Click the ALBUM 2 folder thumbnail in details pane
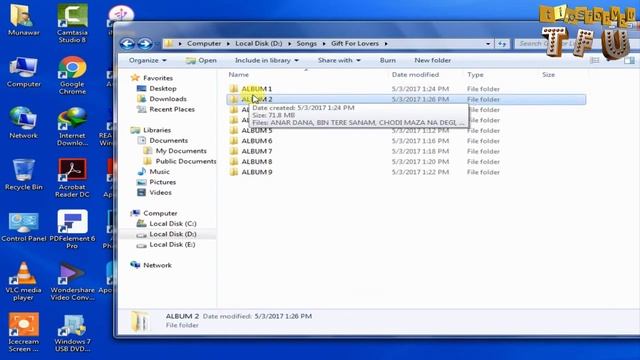This screenshot has height=360, width=640. tap(140, 321)
